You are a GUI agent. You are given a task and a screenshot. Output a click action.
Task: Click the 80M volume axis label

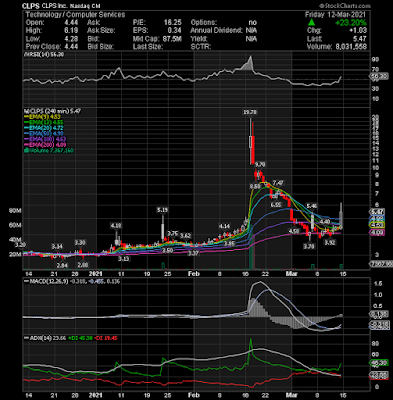click(16, 211)
